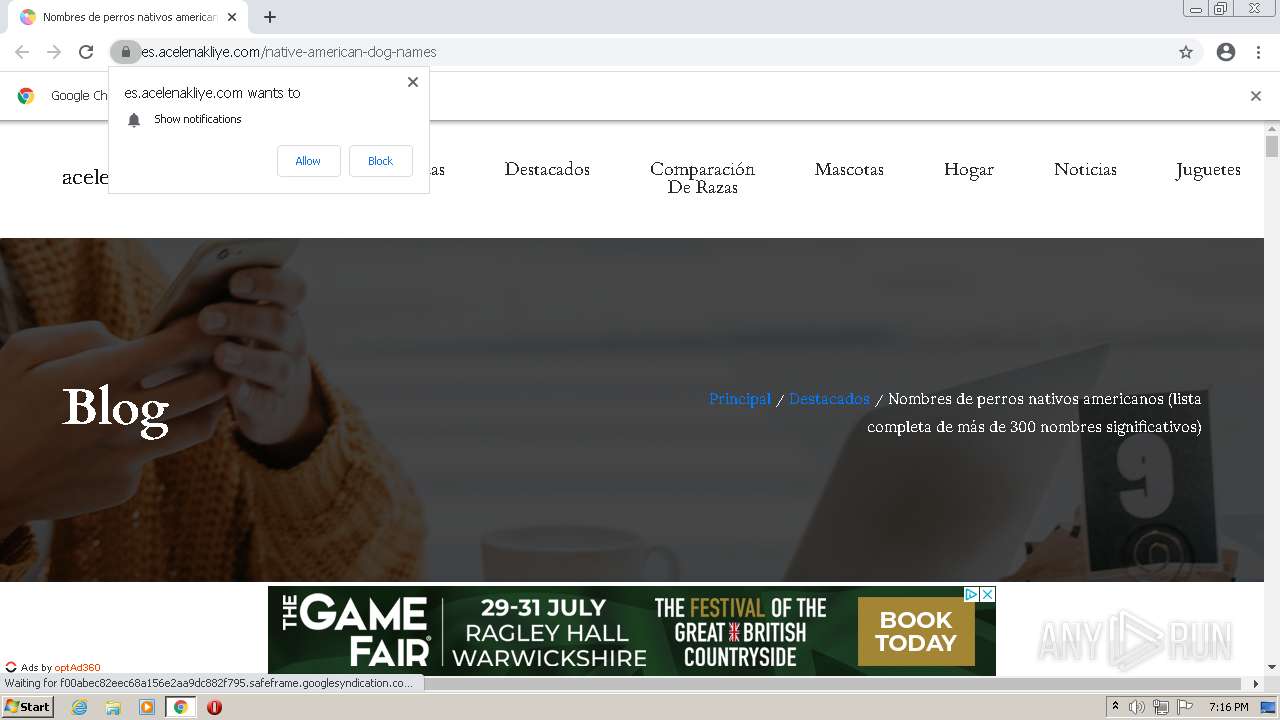
Task: Select the Chrome taskbar button
Action: pyautogui.click(x=180, y=707)
